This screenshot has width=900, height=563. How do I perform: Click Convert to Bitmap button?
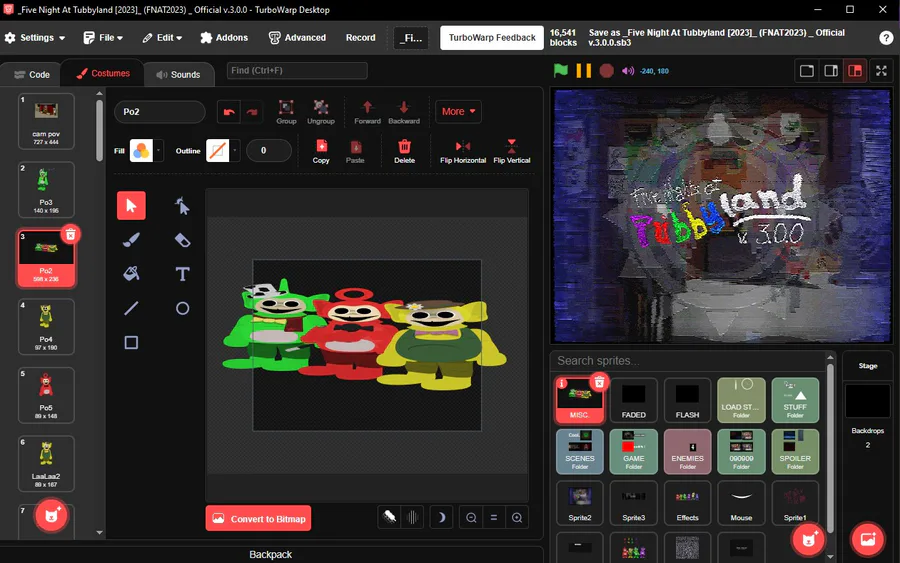point(258,518)
